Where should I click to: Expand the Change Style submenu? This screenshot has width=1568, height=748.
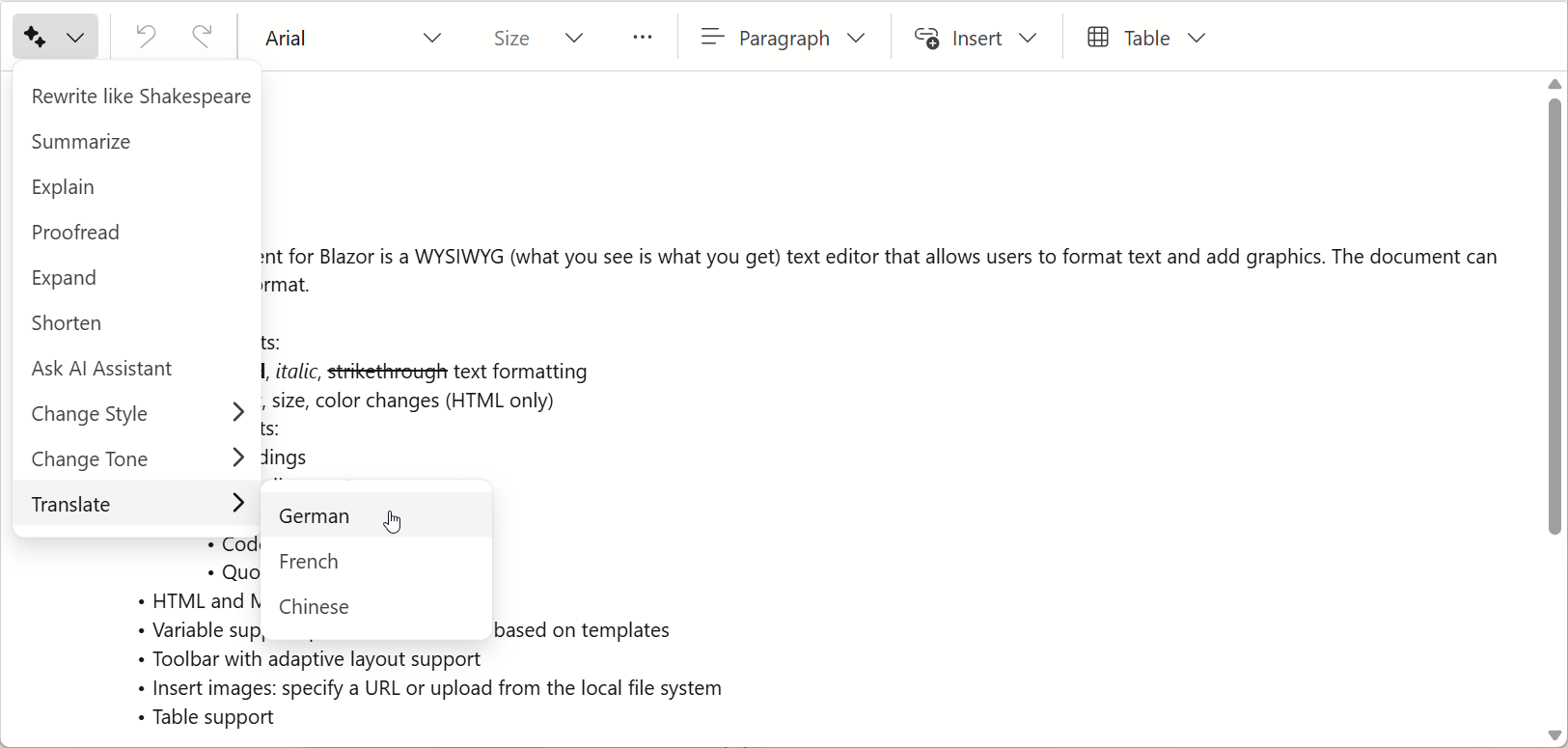tap(137, 414)
